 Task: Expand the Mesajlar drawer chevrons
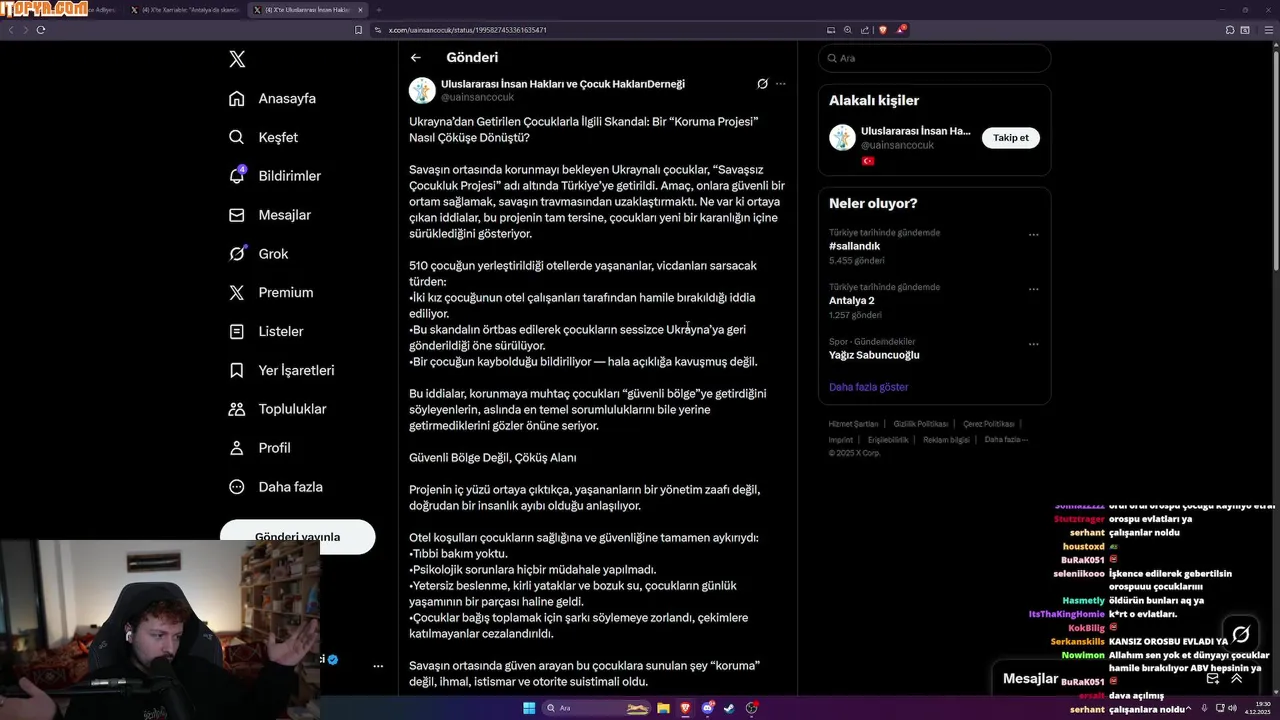pos(1236,678)
